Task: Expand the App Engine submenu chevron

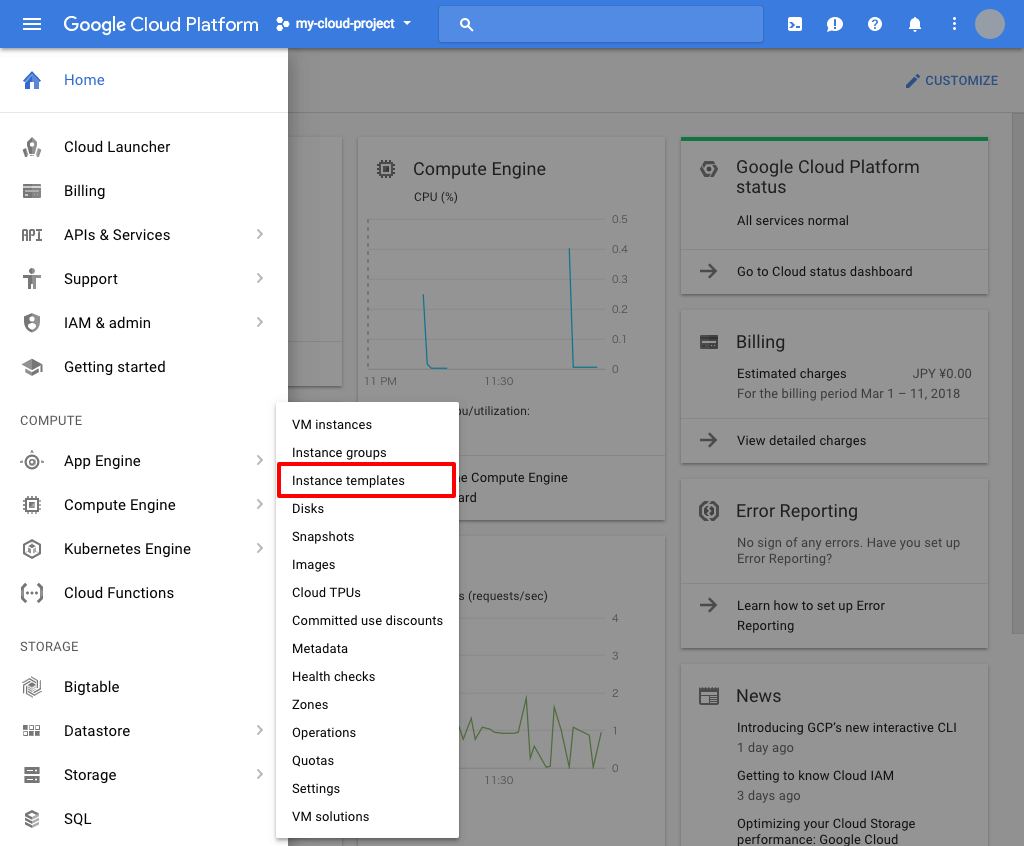Action: coord(259,461)
